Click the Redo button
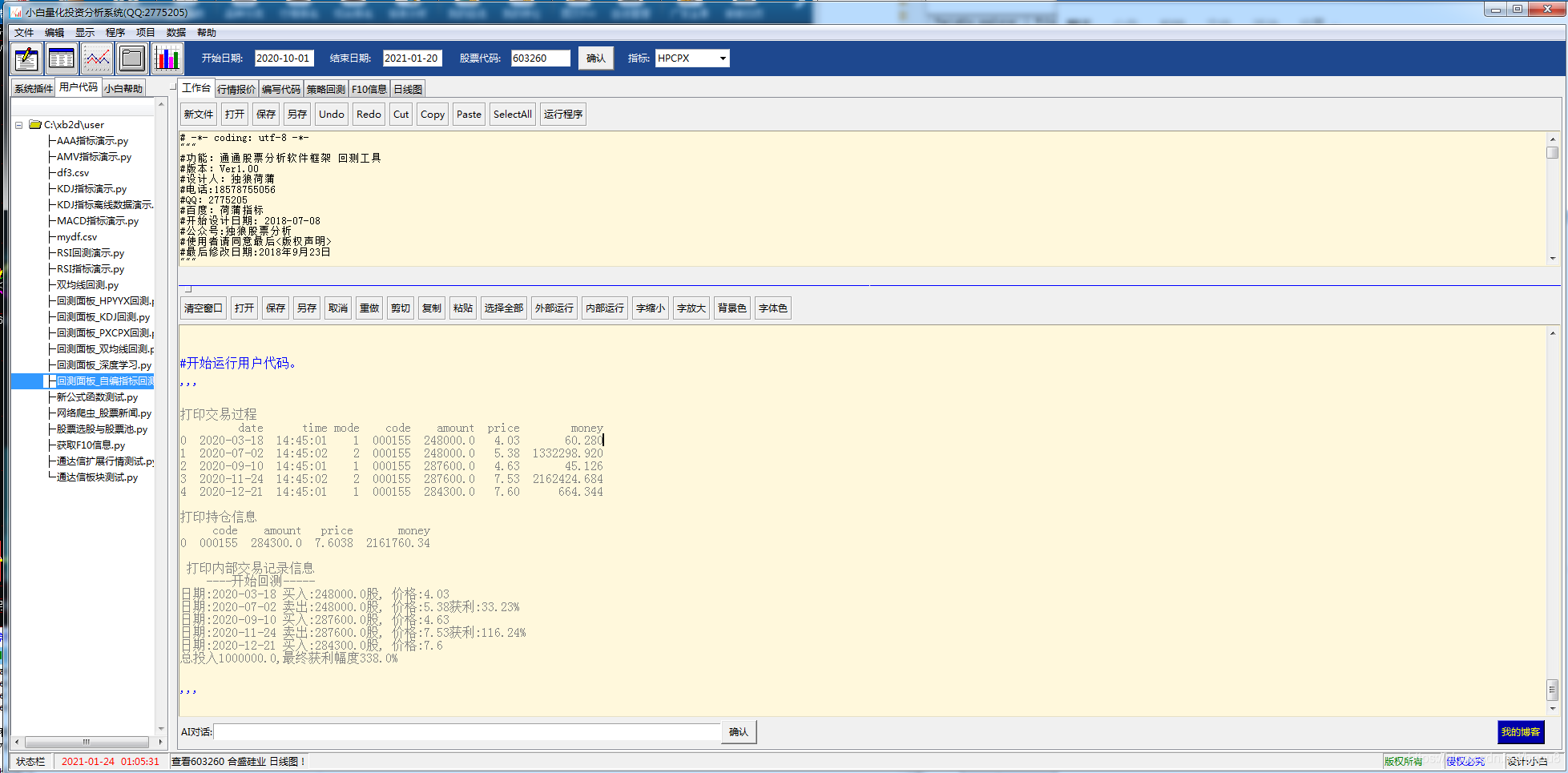Screen dimensions: 1568x773 (x=369, y=115)
